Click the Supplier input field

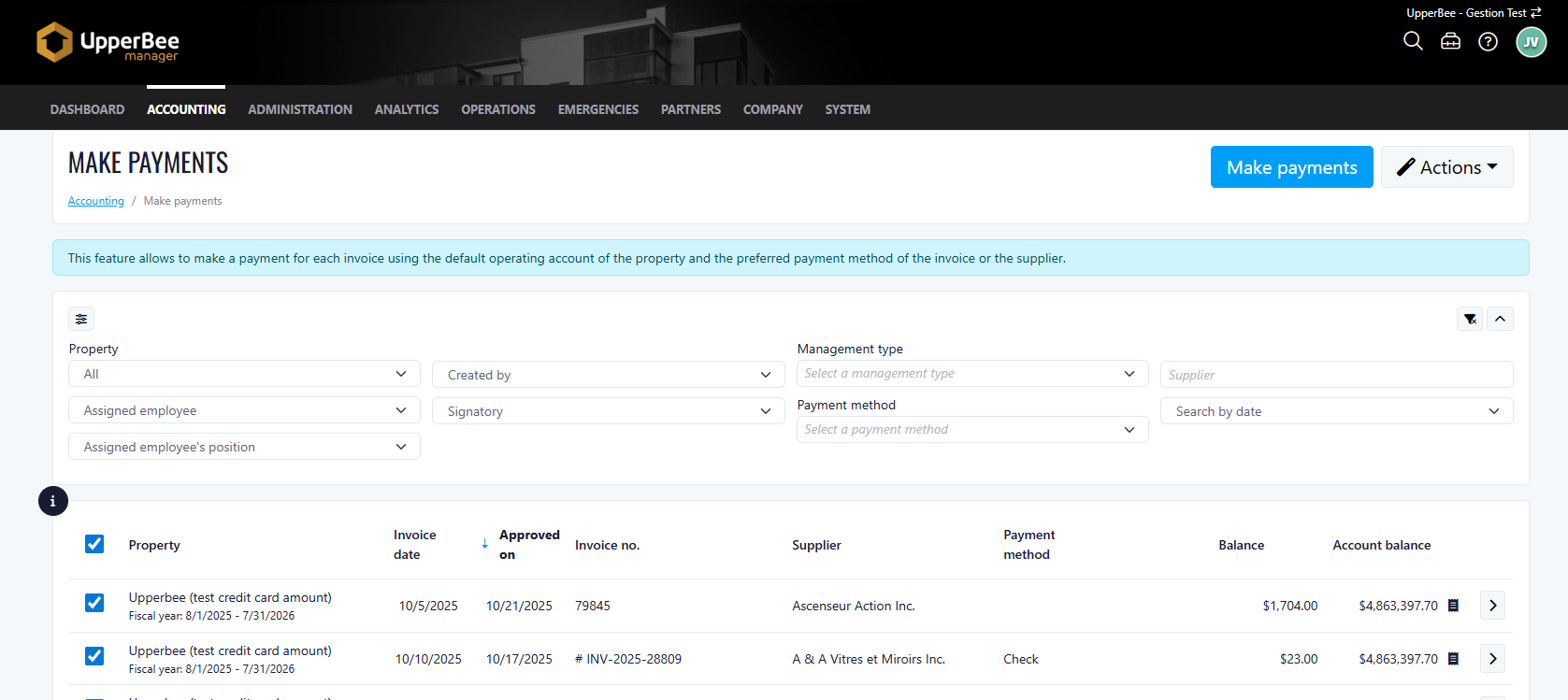1337,375
